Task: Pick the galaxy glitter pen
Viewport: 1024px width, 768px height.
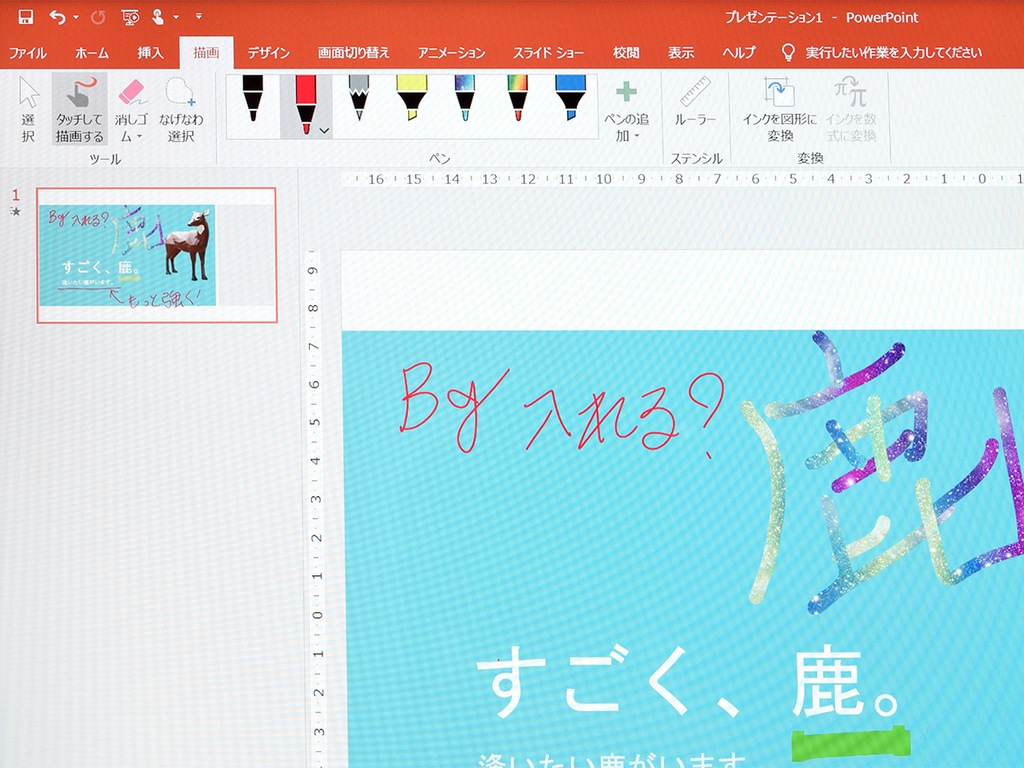Action: click(464, 99)
